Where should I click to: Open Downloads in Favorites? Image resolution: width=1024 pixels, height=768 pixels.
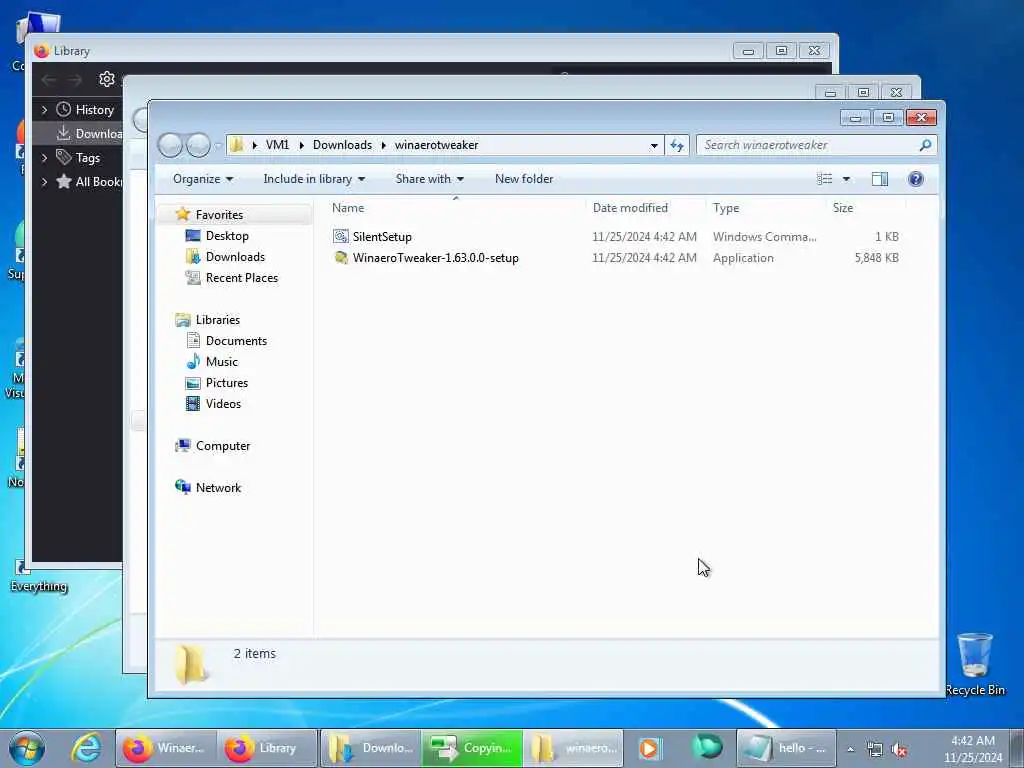click(235, 257)
